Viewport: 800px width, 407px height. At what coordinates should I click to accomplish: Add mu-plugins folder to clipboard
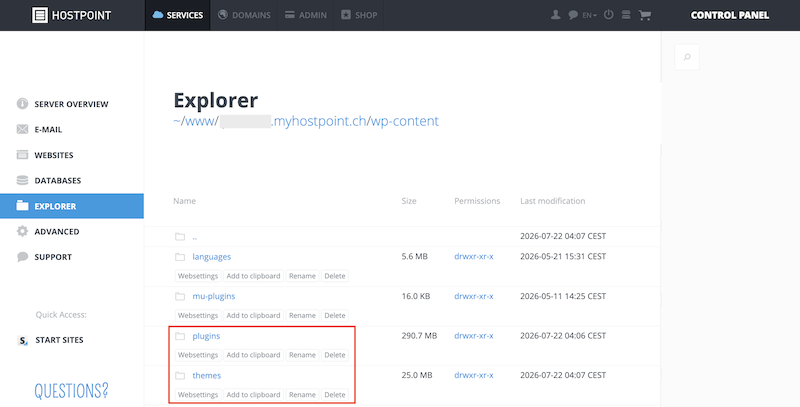click(x=254, y=316)
